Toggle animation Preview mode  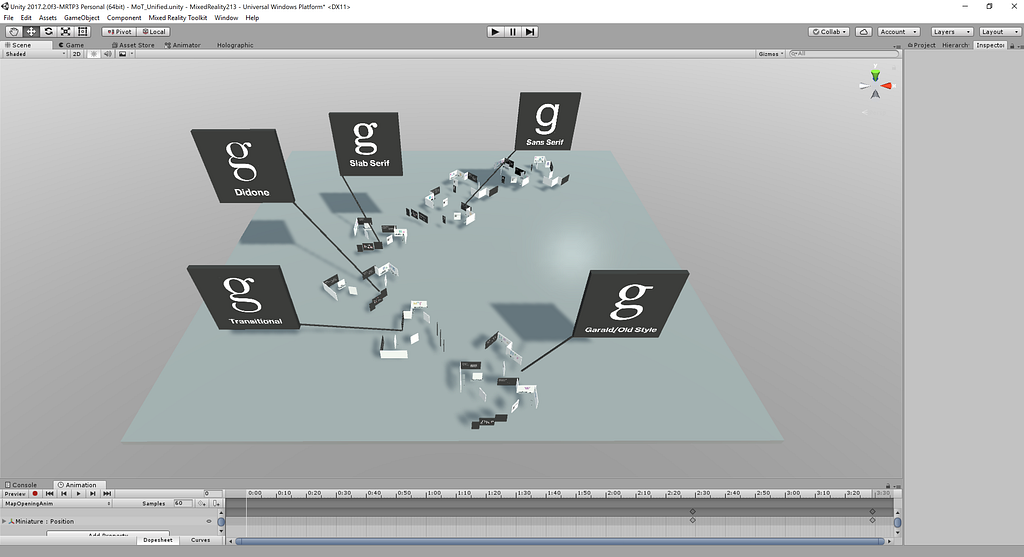15,494
